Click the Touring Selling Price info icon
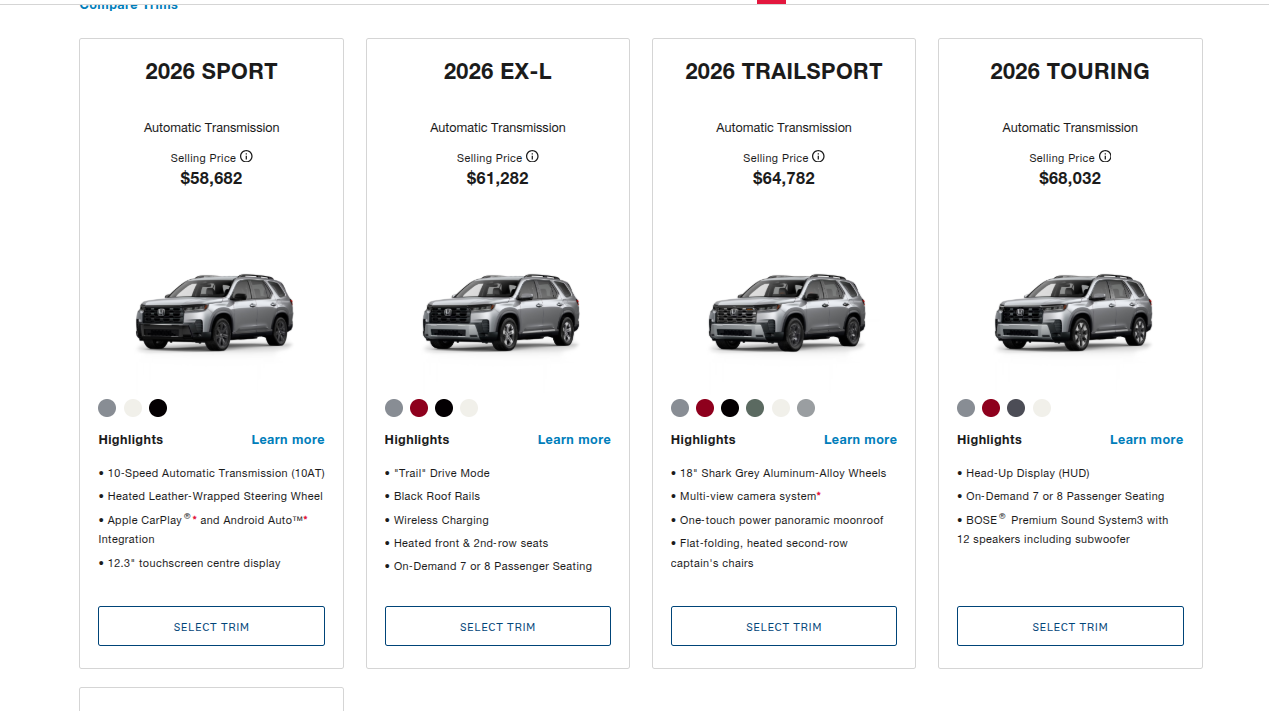 (x=1105, y=157)
